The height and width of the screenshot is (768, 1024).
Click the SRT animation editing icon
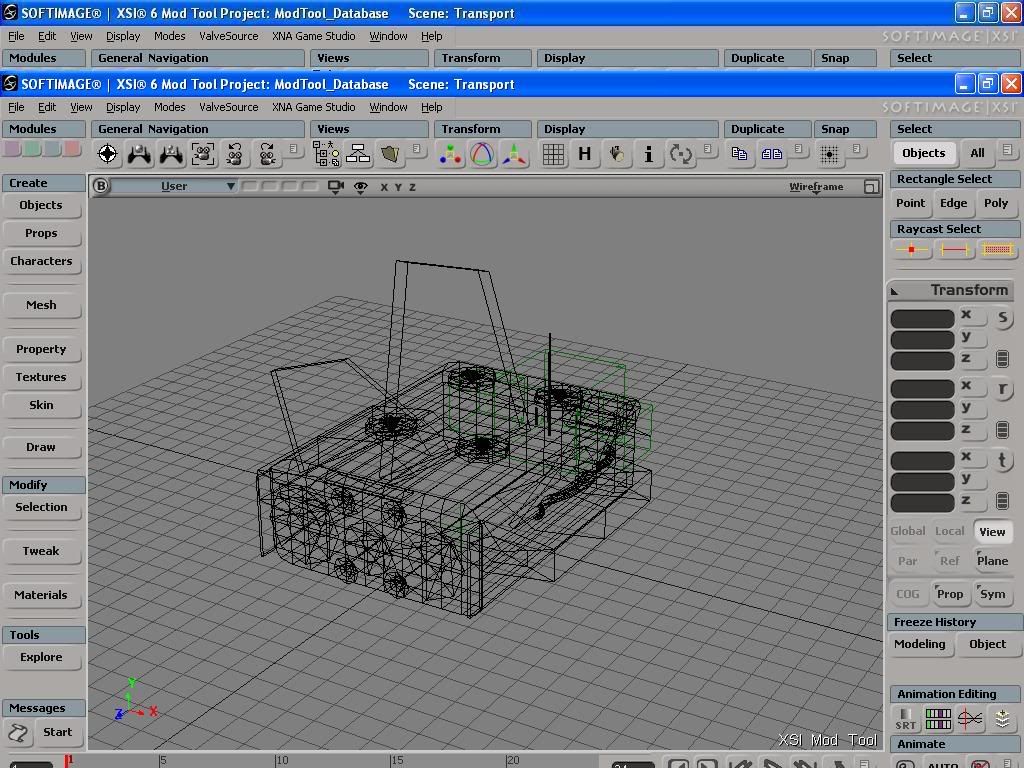pos(905,719)
